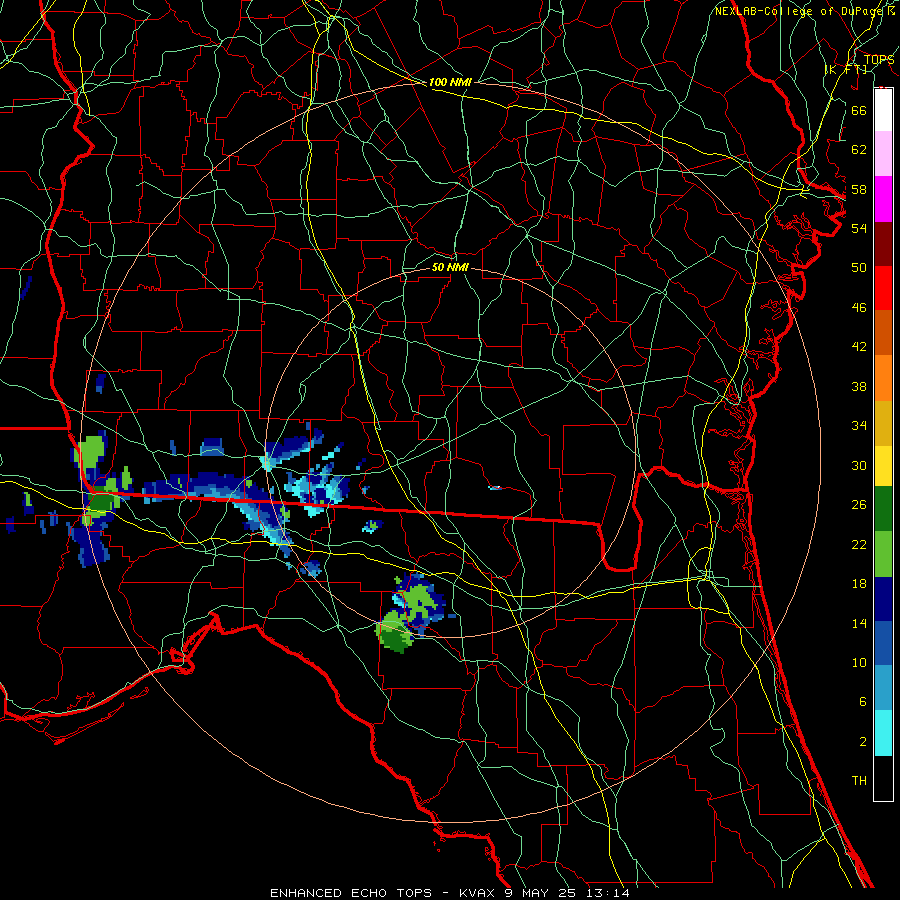900x900 pixels.
Task: Click the bright red legend swatch
Action: [x=883, y=288]
